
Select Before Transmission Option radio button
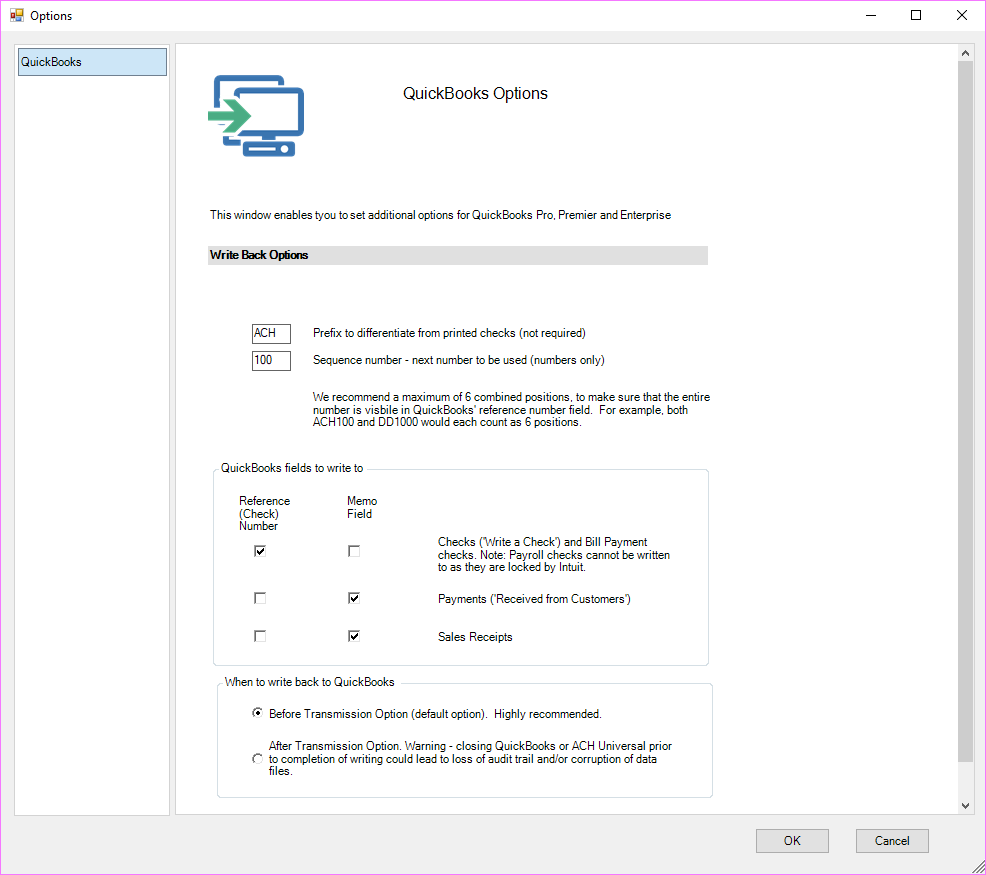tap(257, 713)
